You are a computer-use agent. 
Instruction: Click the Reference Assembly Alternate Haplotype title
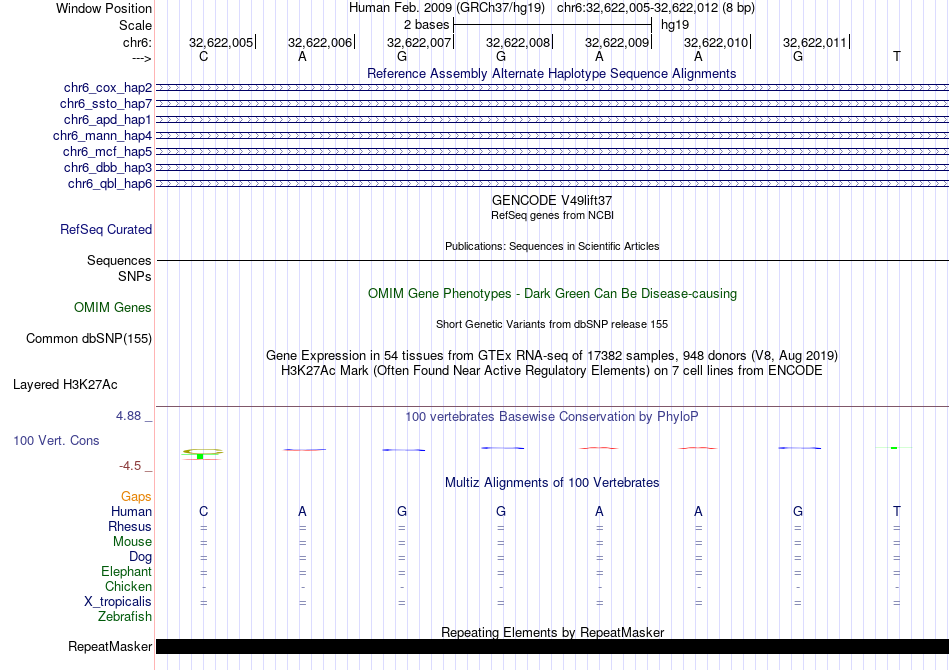click(x=552, y=74)
